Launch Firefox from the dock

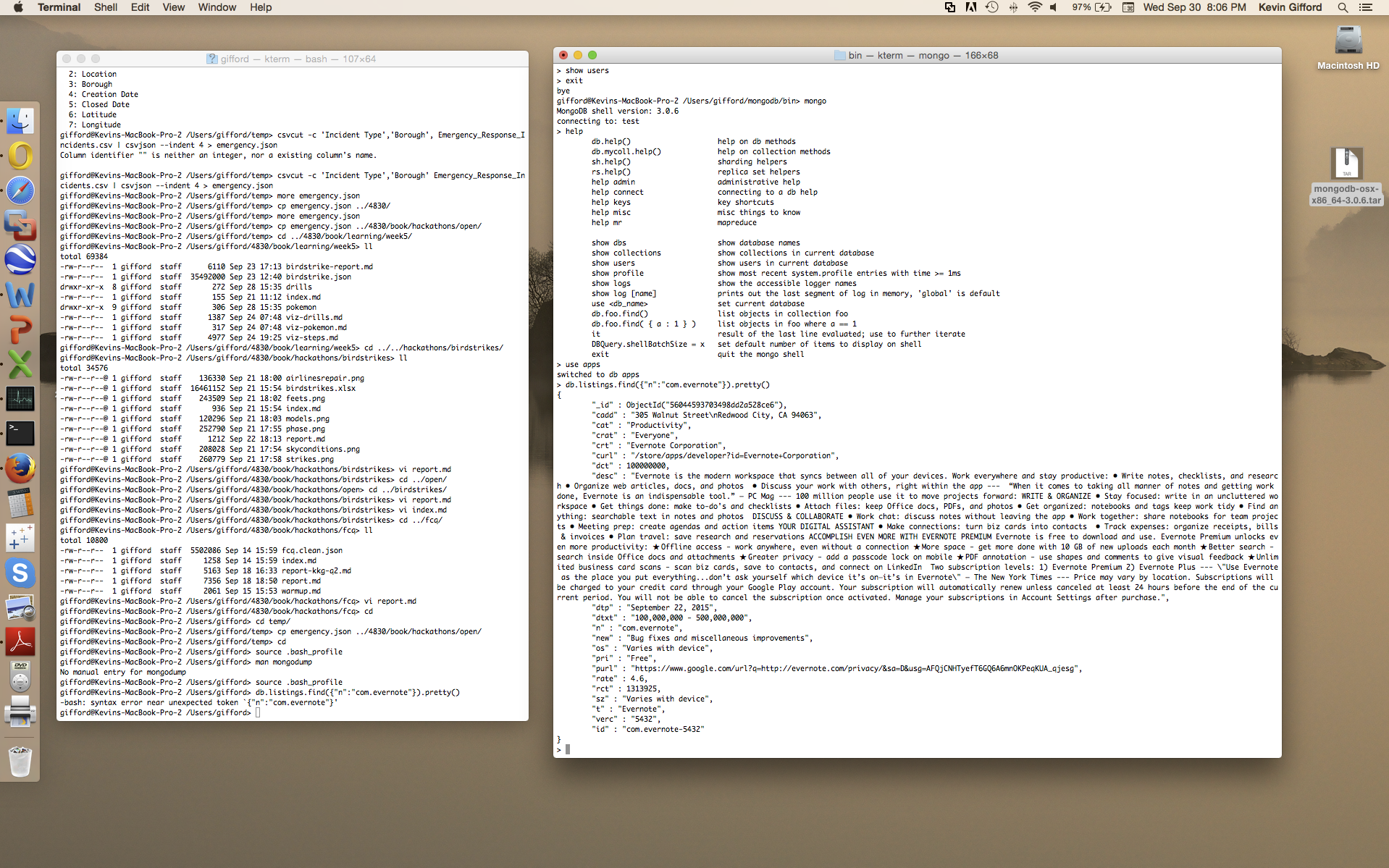coord(20,468)
